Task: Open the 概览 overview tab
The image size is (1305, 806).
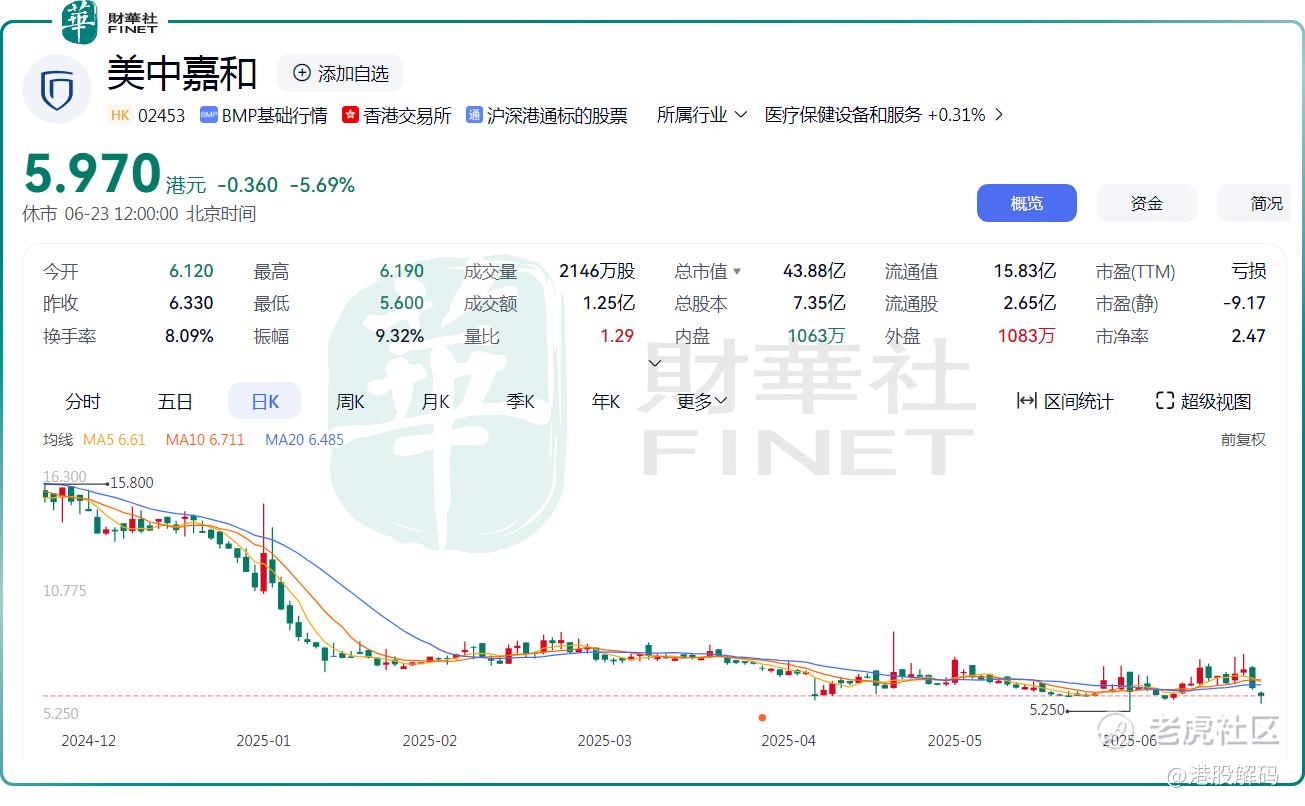Action: pyautogui.click(x=1027, y=203)
